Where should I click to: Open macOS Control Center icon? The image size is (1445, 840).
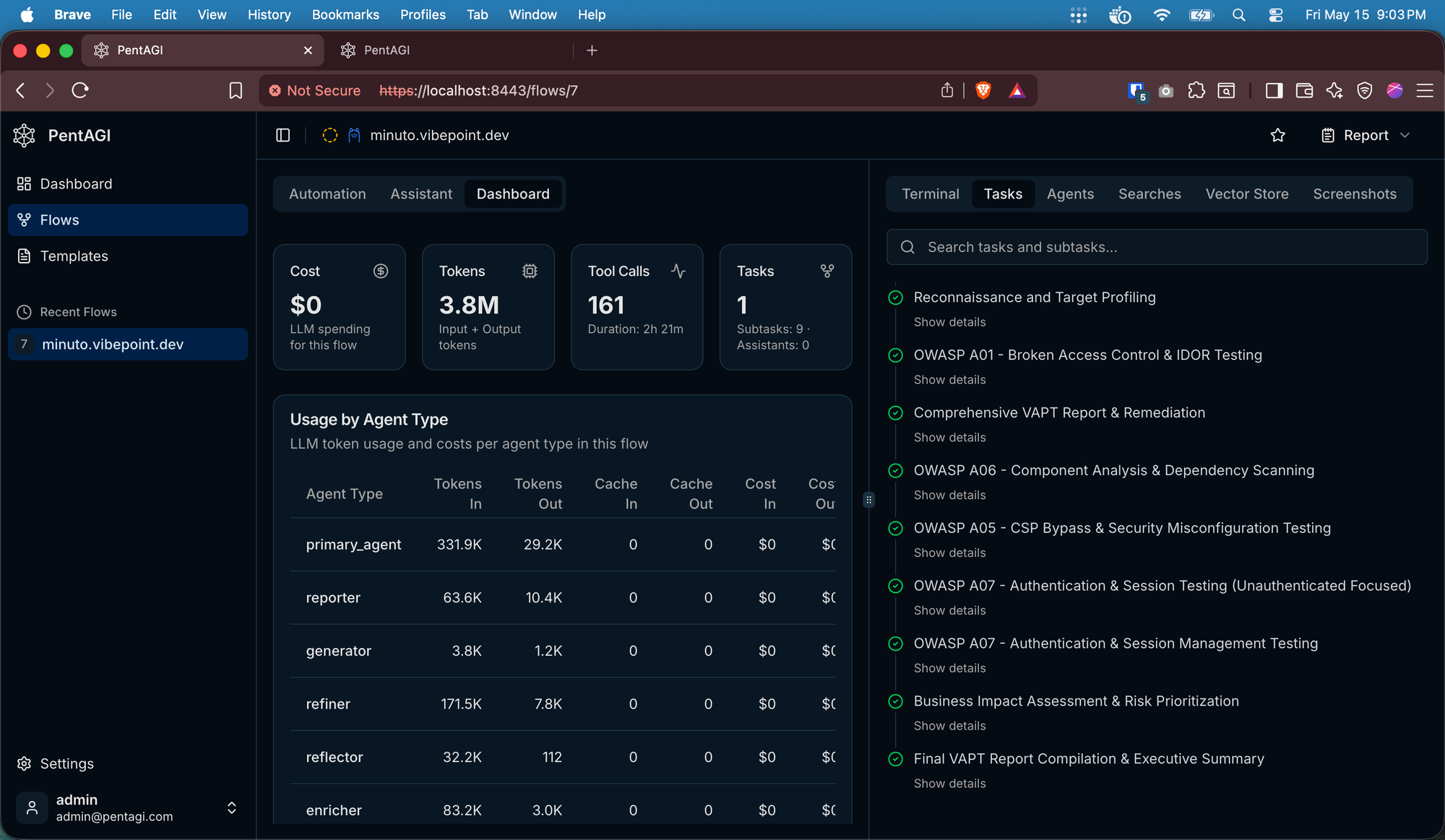(1276, 14)
